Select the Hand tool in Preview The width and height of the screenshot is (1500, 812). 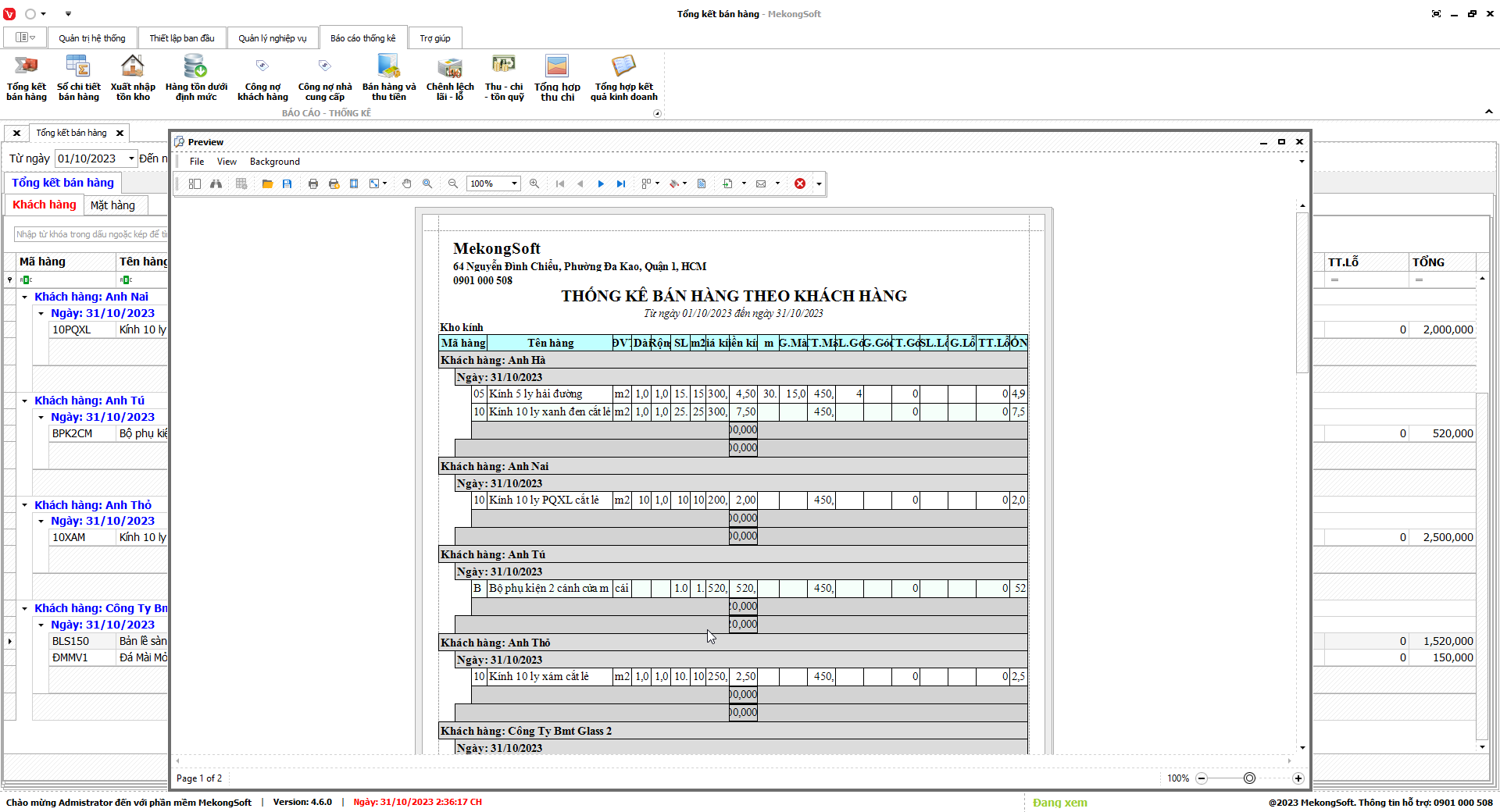pos(407,183)
